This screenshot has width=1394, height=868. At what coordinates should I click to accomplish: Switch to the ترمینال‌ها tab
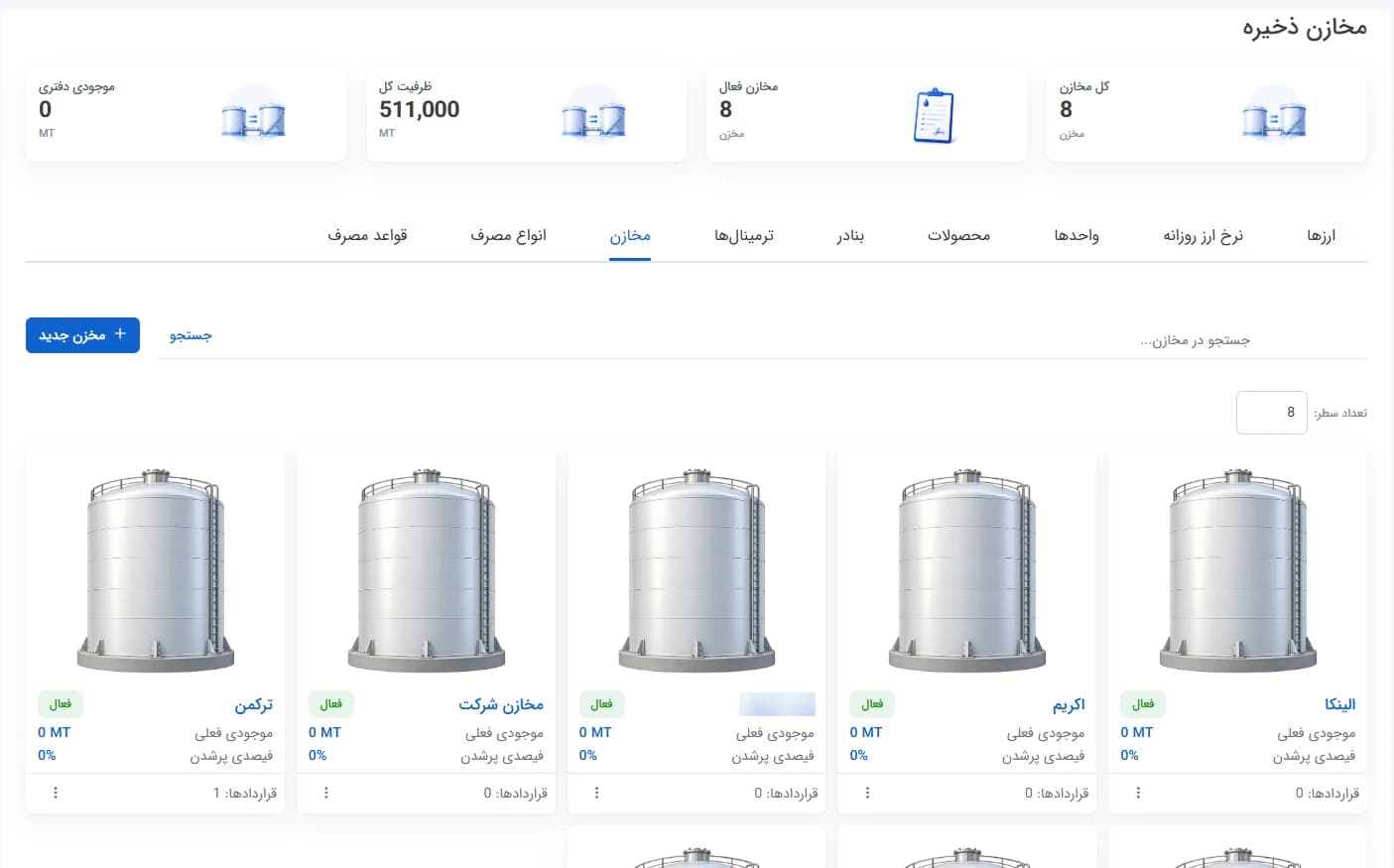[x=744, y=236]
